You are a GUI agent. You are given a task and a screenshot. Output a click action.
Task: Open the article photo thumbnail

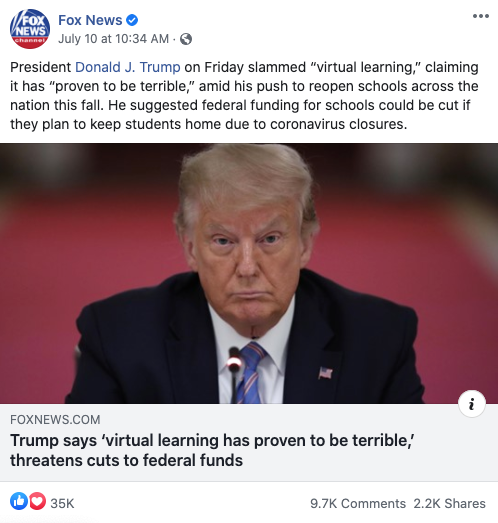click(x=249, y=274)
